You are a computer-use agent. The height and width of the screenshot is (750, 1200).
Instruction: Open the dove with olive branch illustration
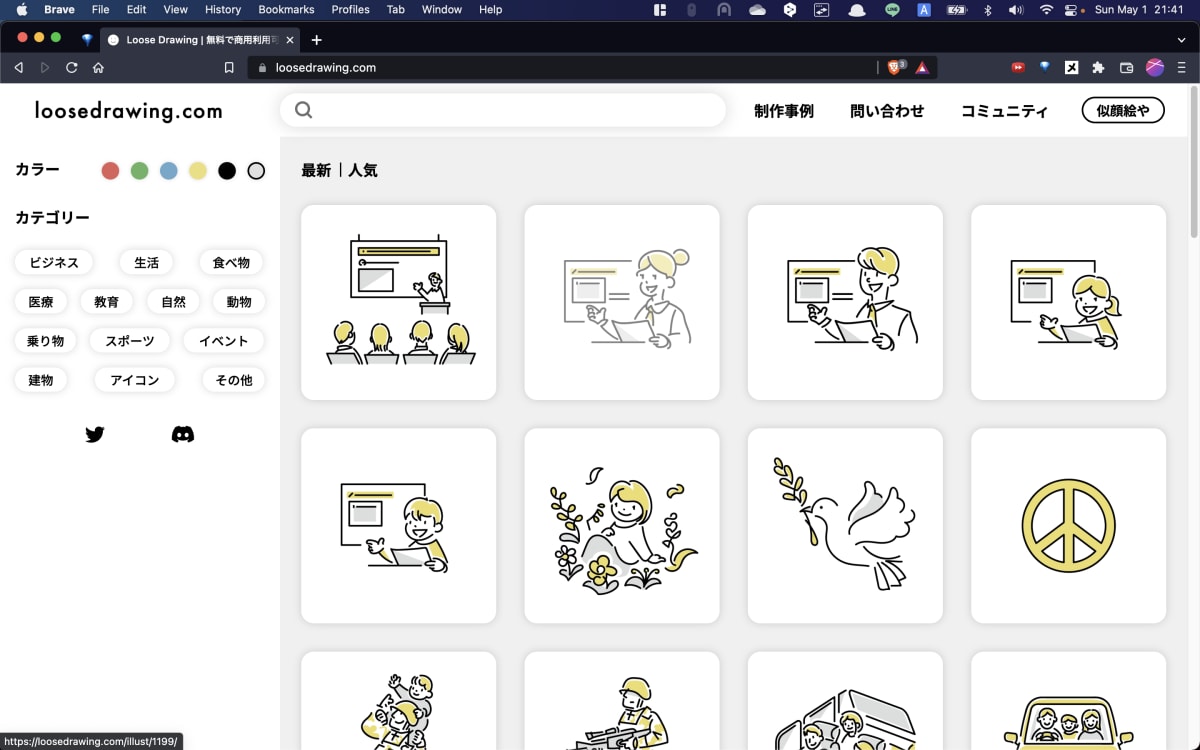(845, 526)
